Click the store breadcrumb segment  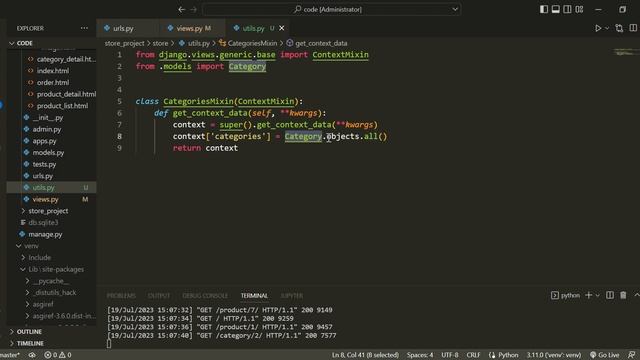(160, 43)
